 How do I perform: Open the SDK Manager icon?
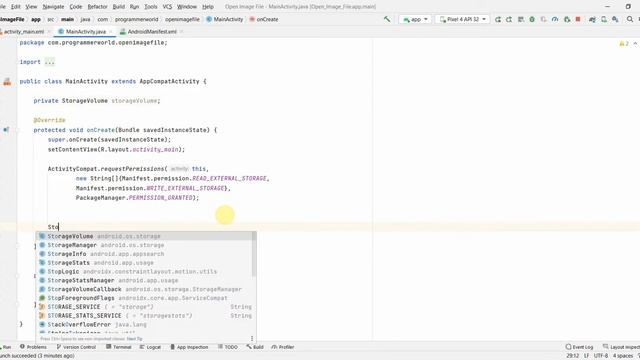pos(615,19)
